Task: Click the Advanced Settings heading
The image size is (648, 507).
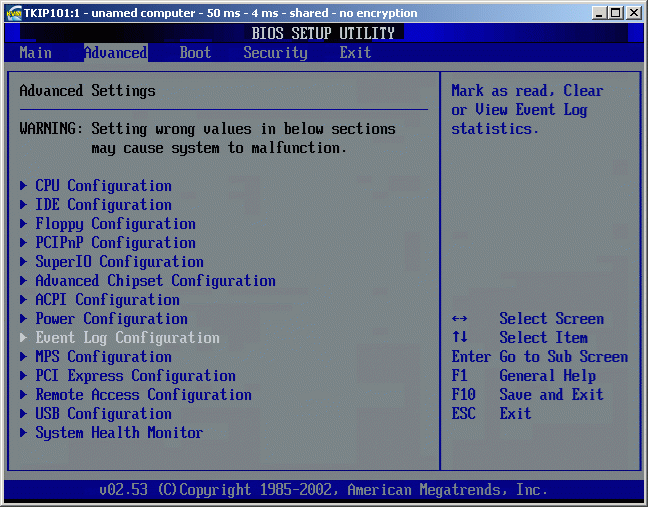Action: click(x=88, y=91)
